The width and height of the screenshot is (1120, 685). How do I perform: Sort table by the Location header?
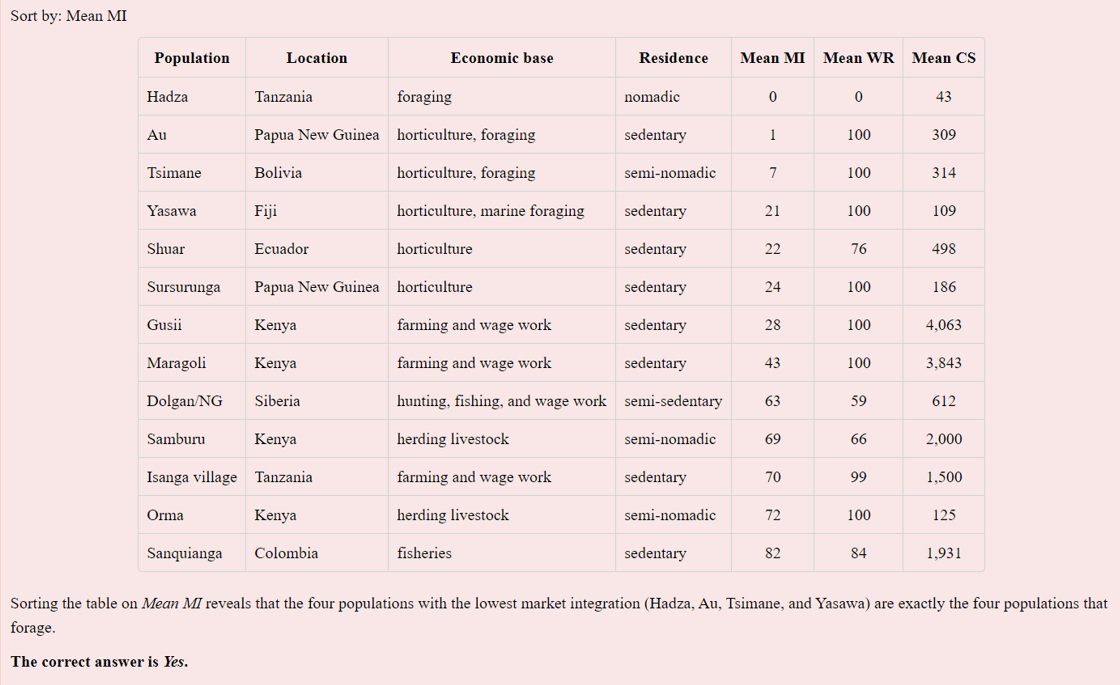click(316, 58)
